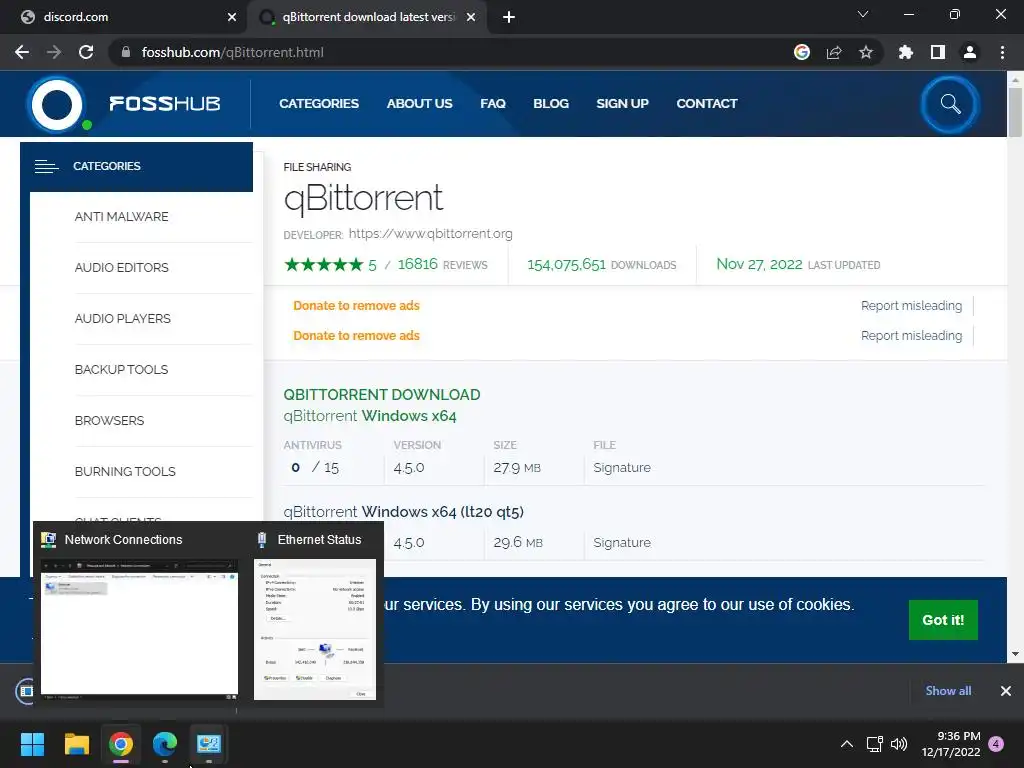Click the second Report misleading link

(911, 336)
